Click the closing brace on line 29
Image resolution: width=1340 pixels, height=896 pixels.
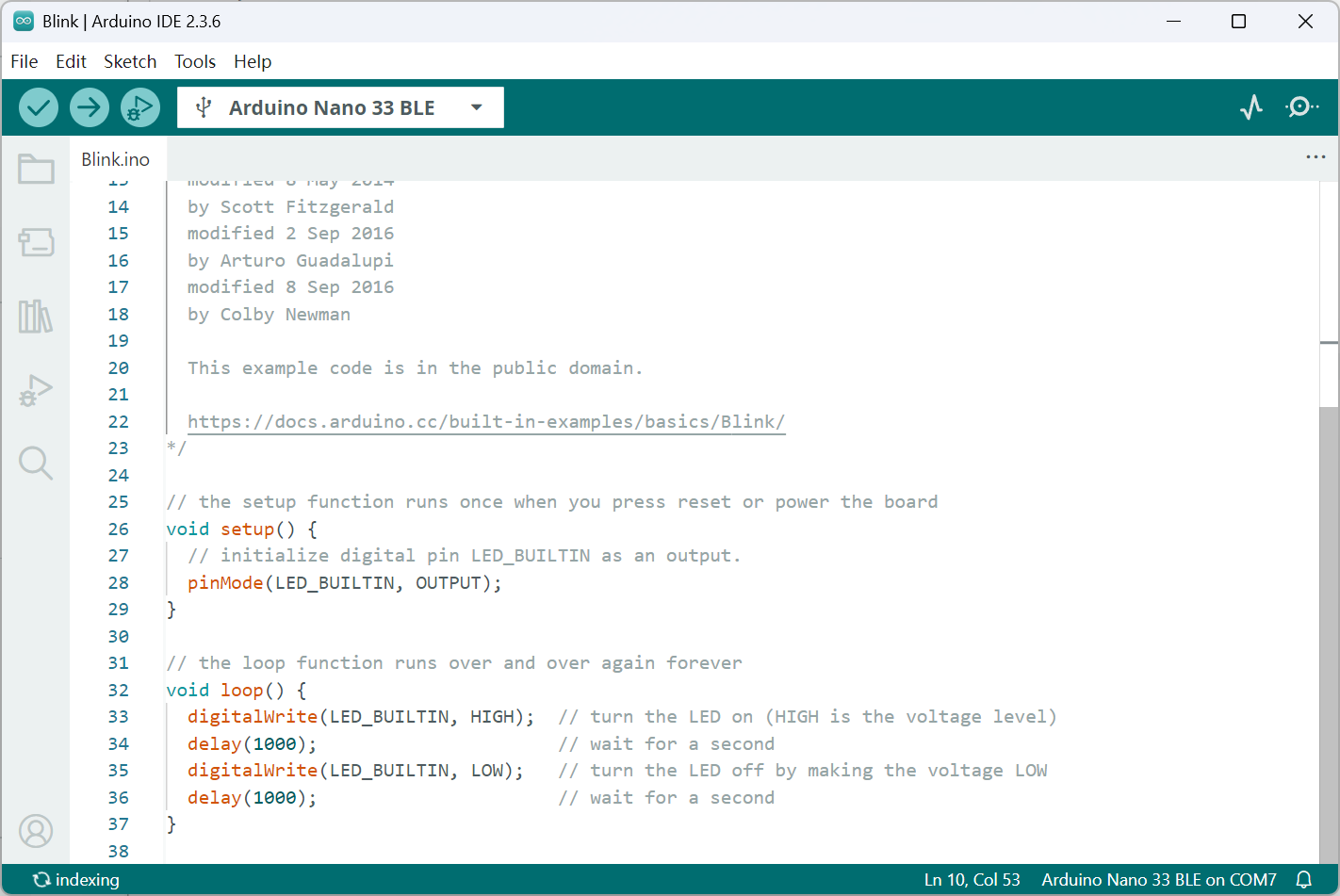pyautogui.click(x=172, y=610)
